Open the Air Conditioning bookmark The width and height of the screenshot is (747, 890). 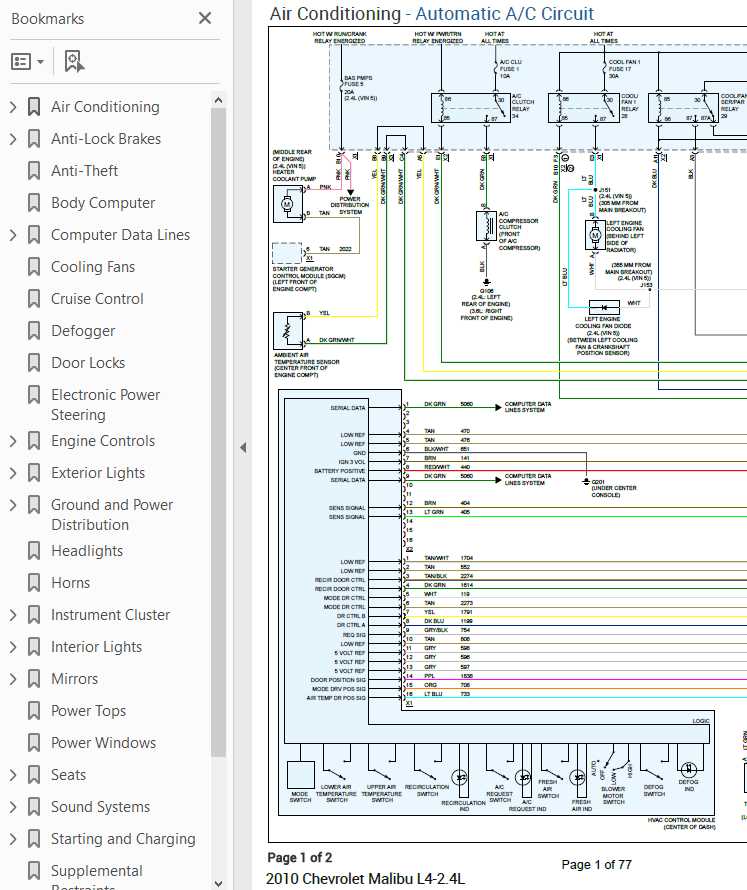[x=105, y=107]
